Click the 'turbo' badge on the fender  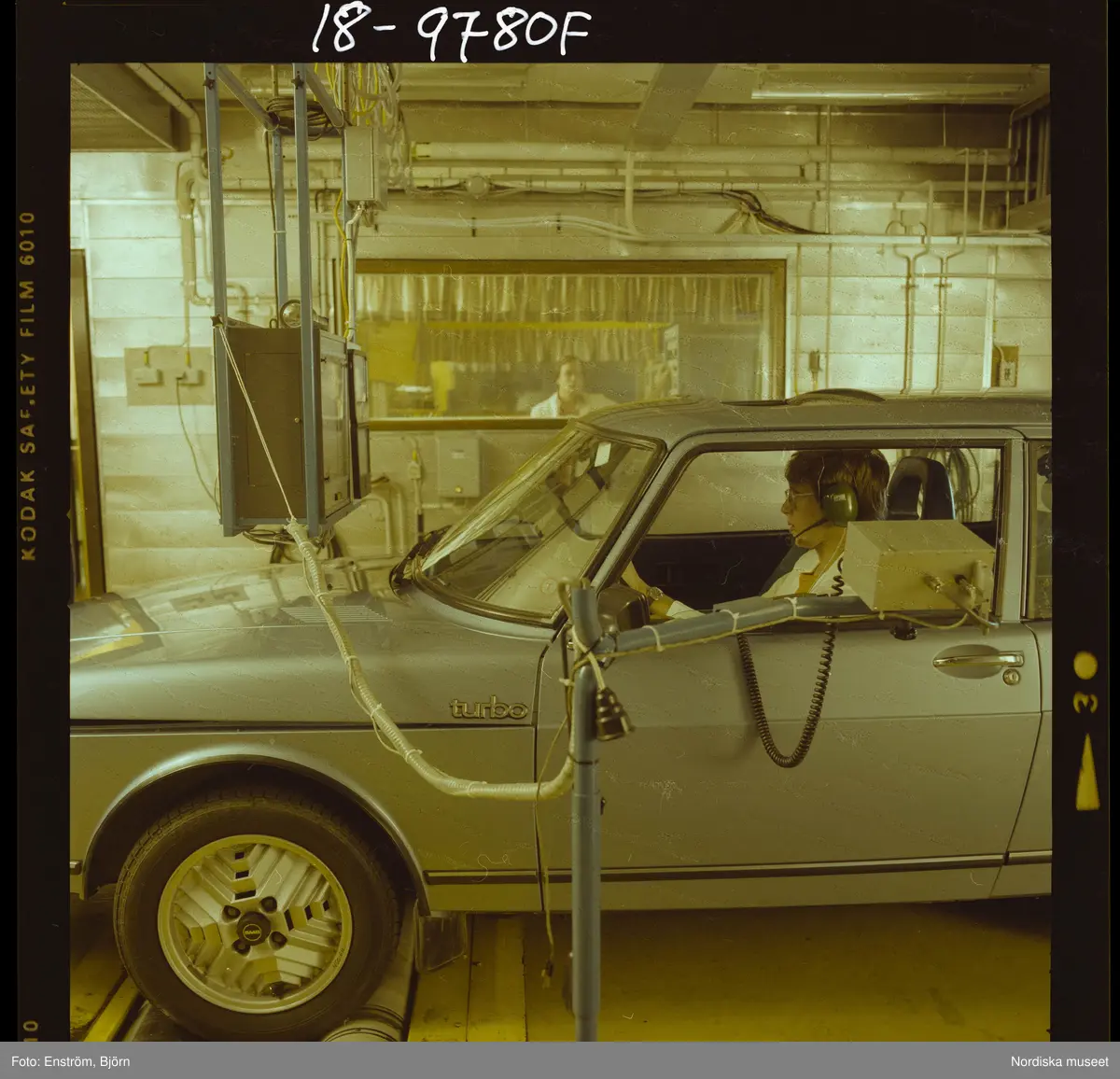pyautogui.click(x=488, y=708)
